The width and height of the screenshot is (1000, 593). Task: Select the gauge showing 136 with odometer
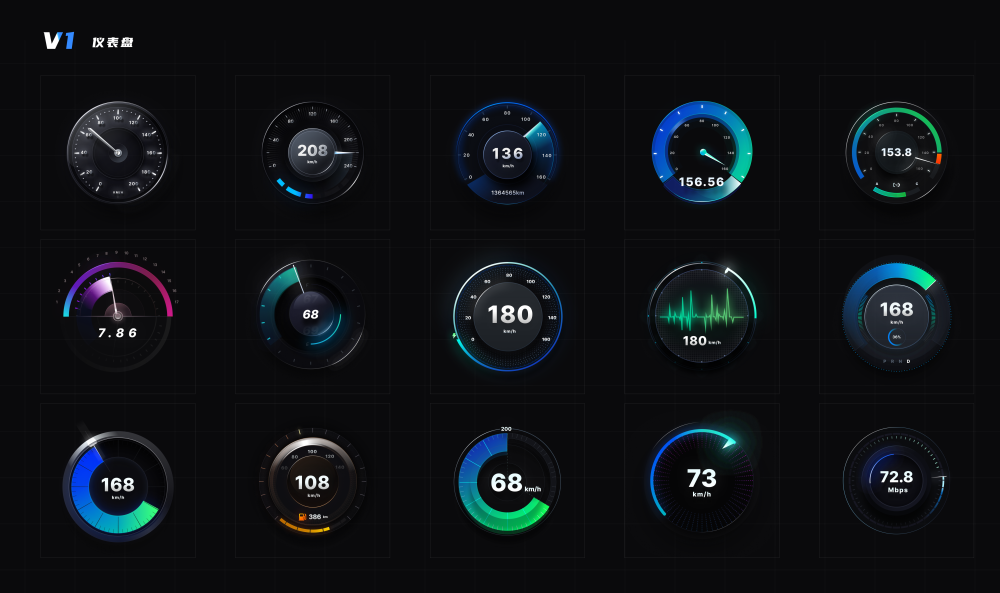pyautogui.click(x=507, y=153)
